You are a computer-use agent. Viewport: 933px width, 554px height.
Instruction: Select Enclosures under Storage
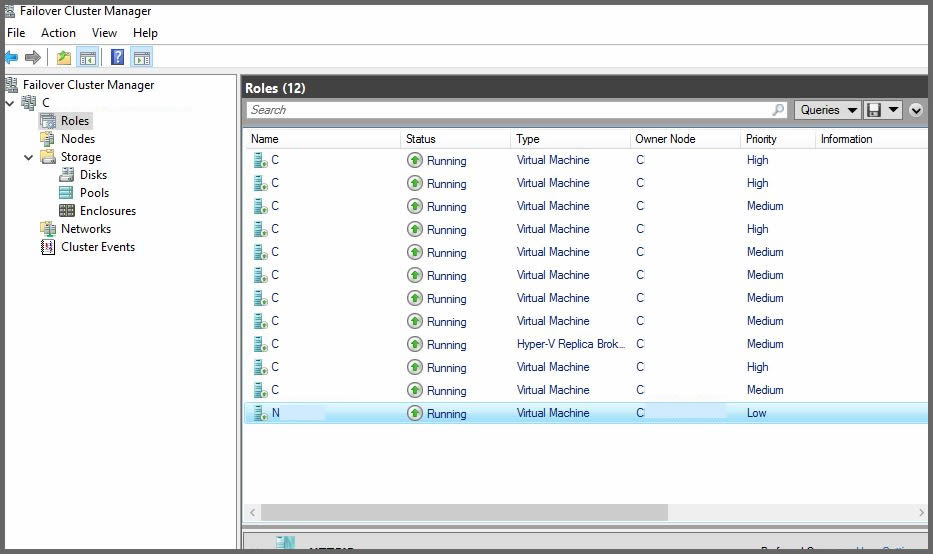(108, 211)
